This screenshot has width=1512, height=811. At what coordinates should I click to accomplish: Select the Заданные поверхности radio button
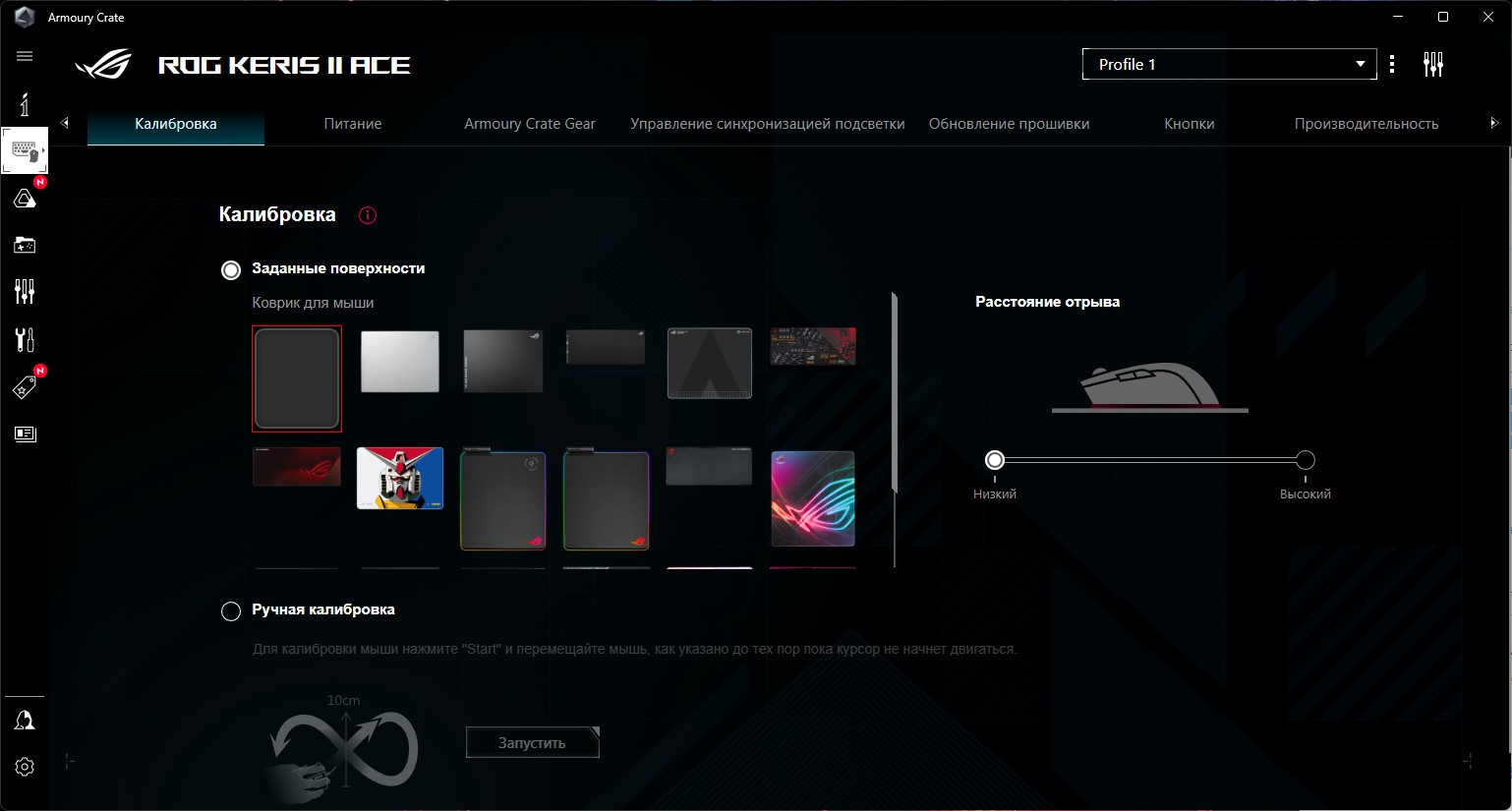pos(231,269)
